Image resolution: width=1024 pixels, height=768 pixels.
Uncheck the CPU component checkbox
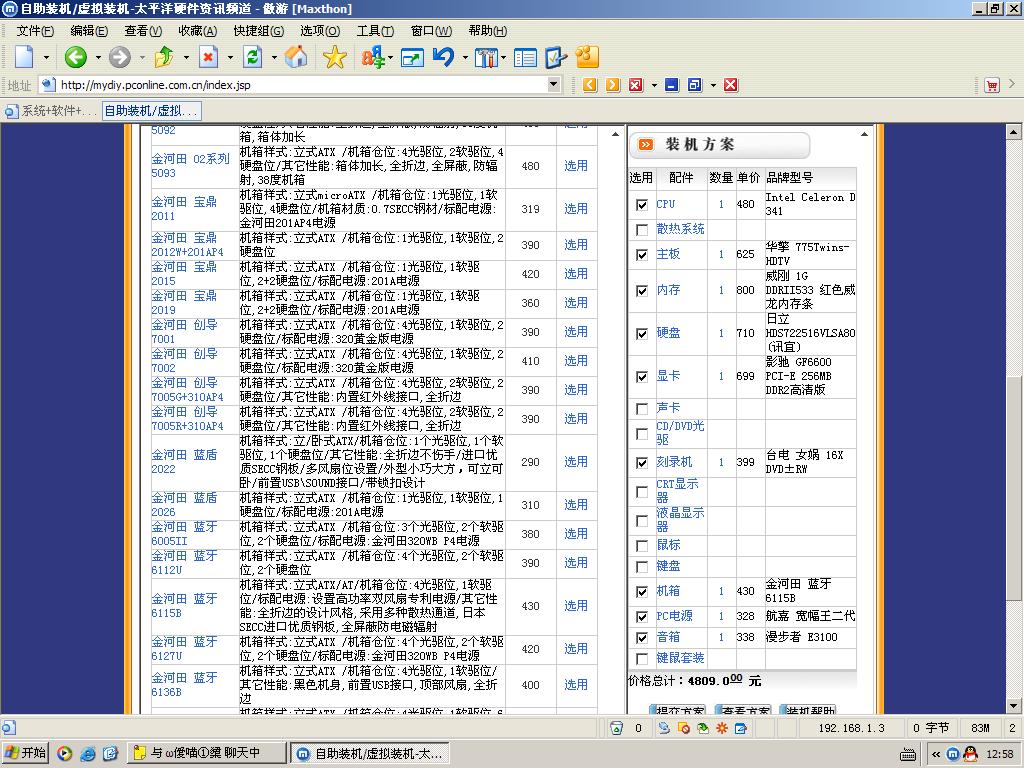[x=642, y=205]
